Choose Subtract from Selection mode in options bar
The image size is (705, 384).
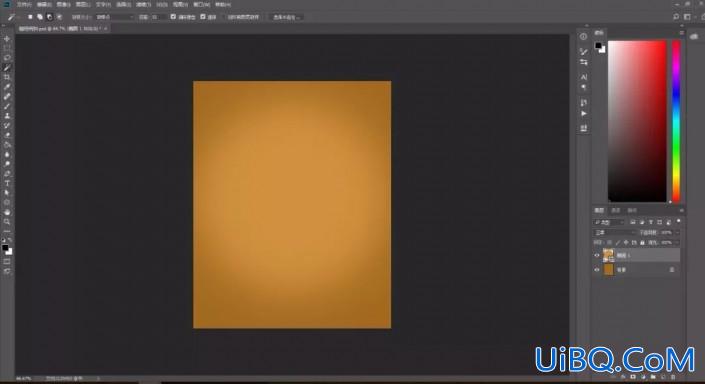coord(49,17)
